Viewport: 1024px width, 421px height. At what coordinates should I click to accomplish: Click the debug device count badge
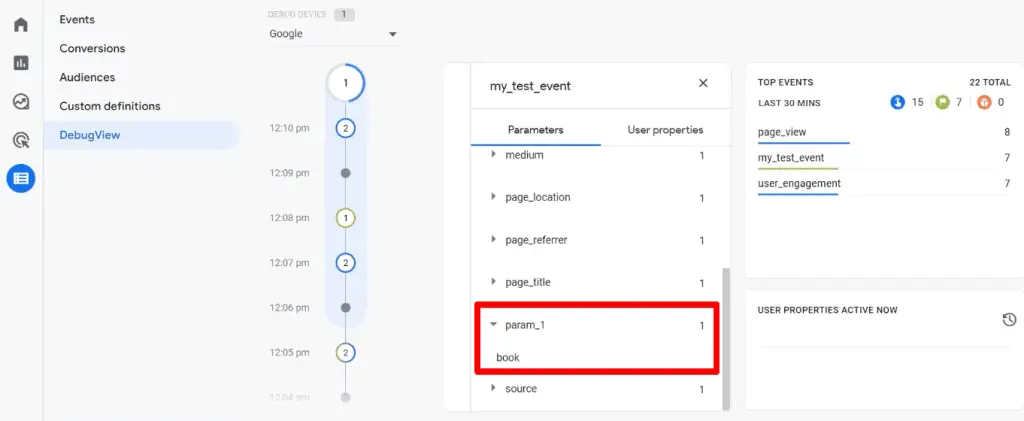click(344, 14)
